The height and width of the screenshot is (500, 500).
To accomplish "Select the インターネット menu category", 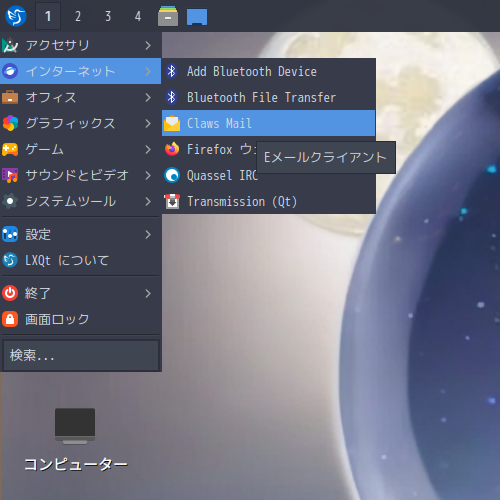I will 81,71.
